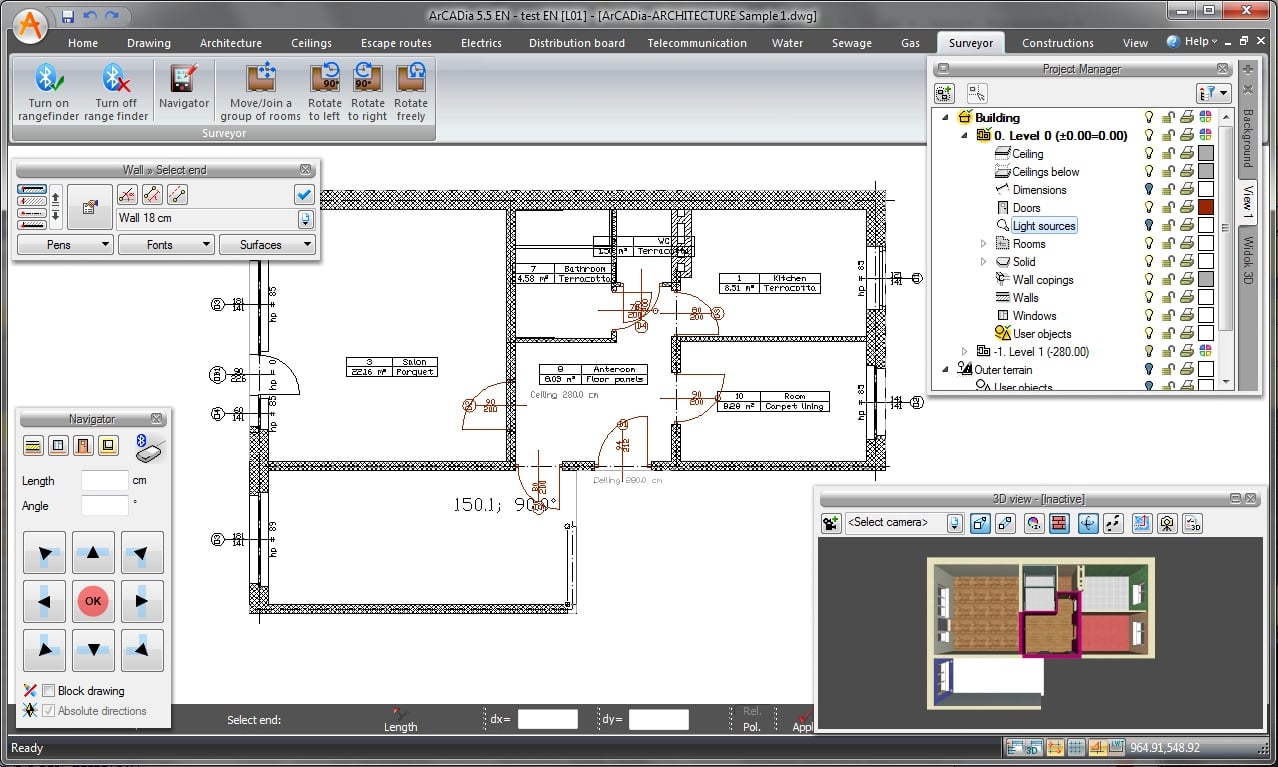Click the Length input field in Navigator
Viewport: 1278px width, 767px height.
[x=104, y=481]
